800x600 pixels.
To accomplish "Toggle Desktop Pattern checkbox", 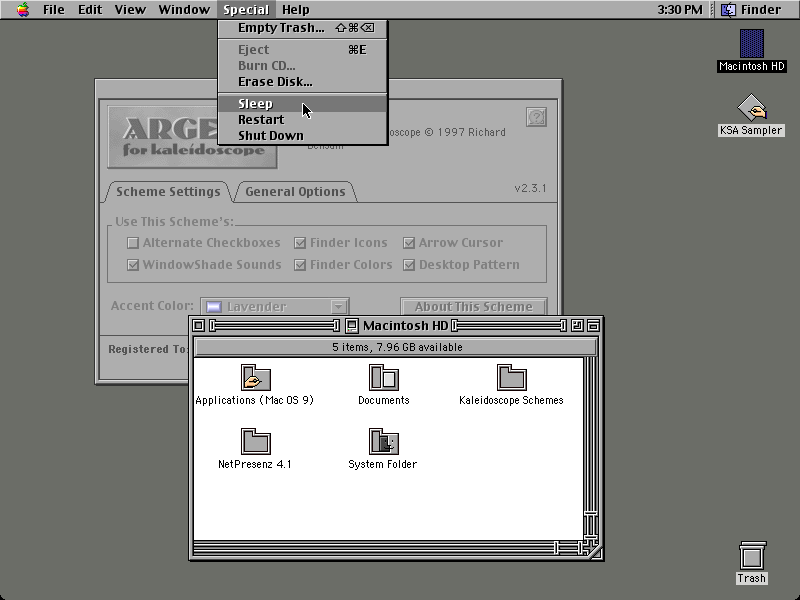I will point(409,265).
